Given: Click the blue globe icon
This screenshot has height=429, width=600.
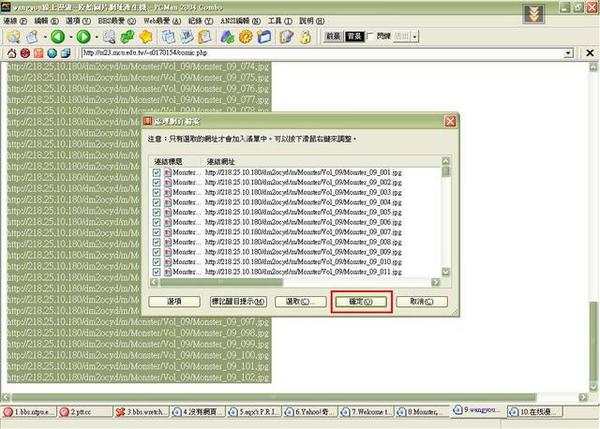Looking at the screenshot, I should point(52,53).
